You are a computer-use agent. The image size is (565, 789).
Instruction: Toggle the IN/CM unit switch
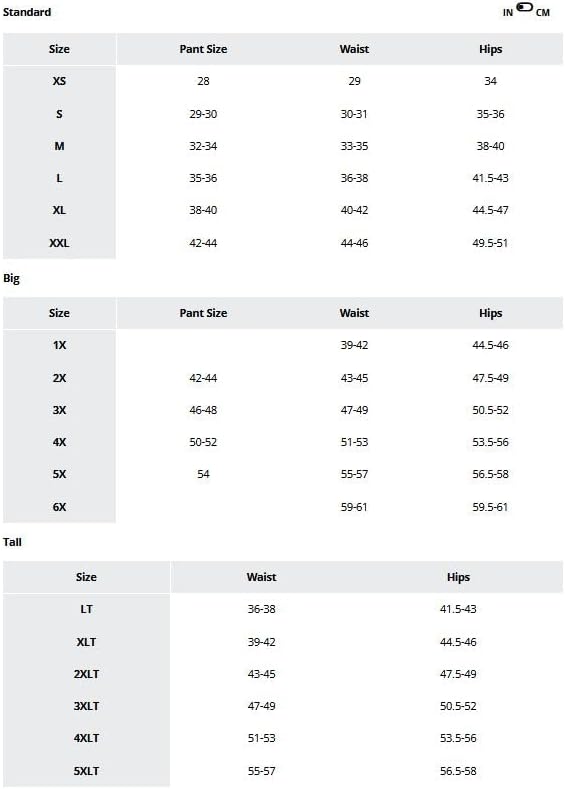point(524,7)
